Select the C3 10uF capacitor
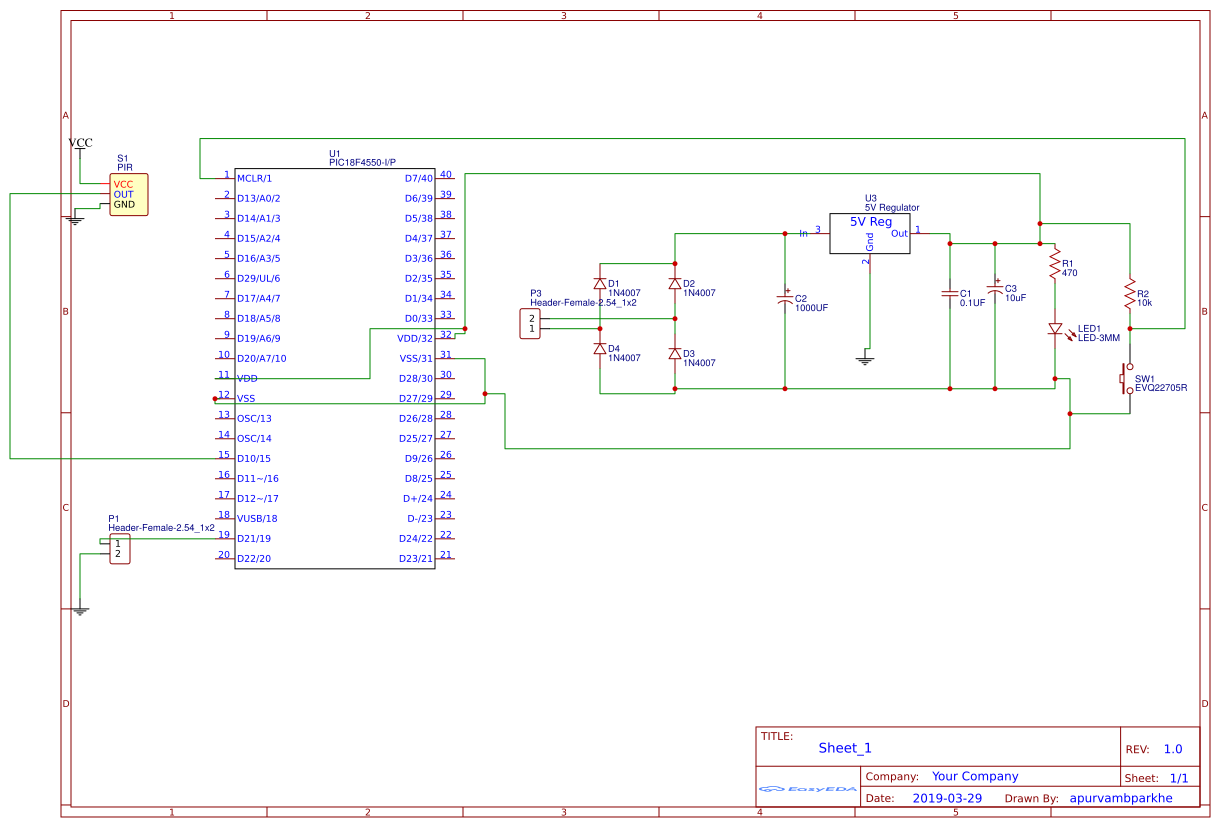The image size is (1220, 827). [995, 289]
